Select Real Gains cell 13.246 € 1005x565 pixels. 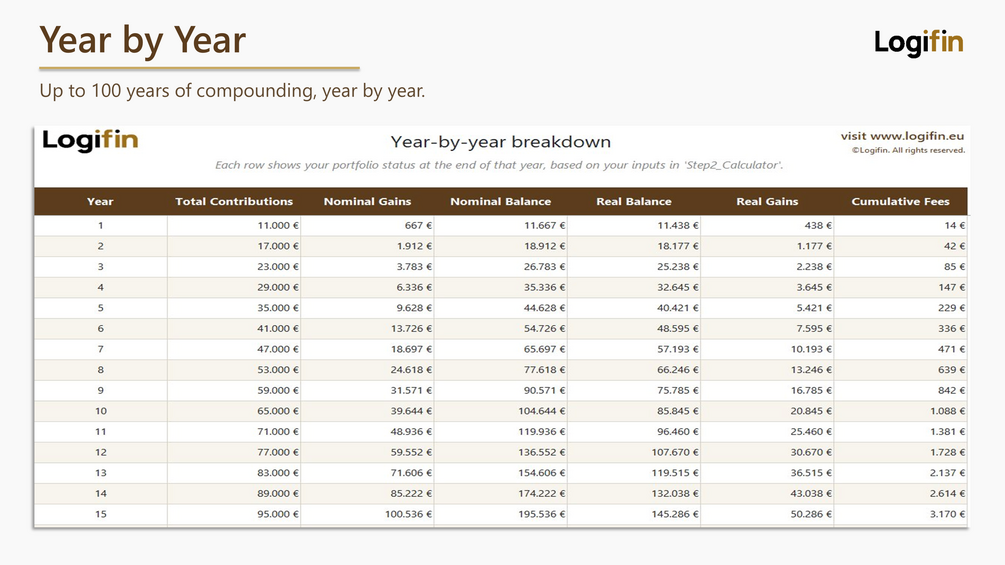tap(767, 370)
